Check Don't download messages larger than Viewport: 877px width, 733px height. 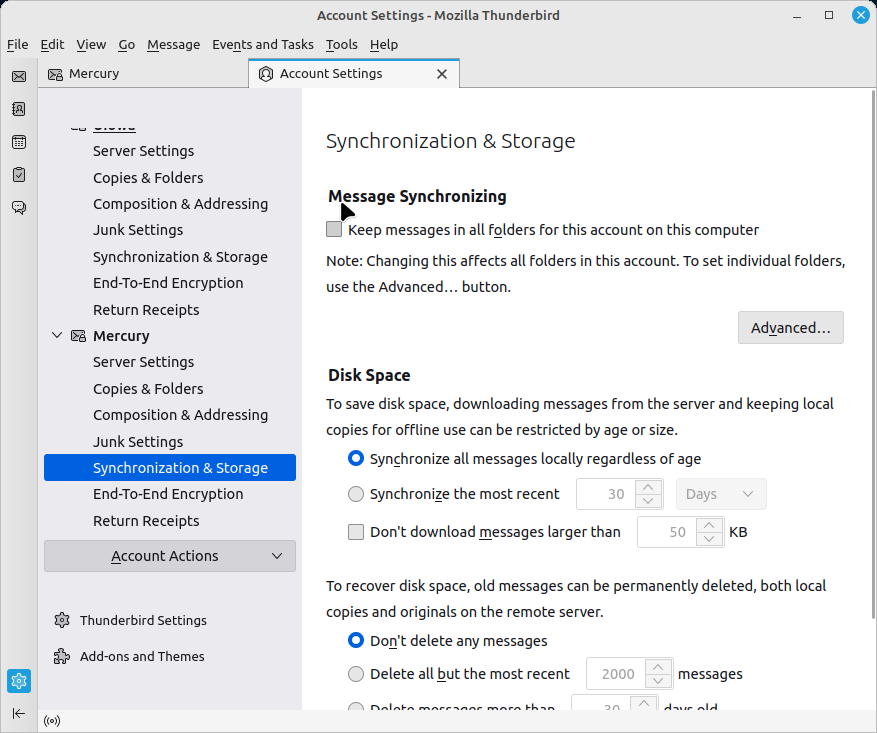coord(356,532)
